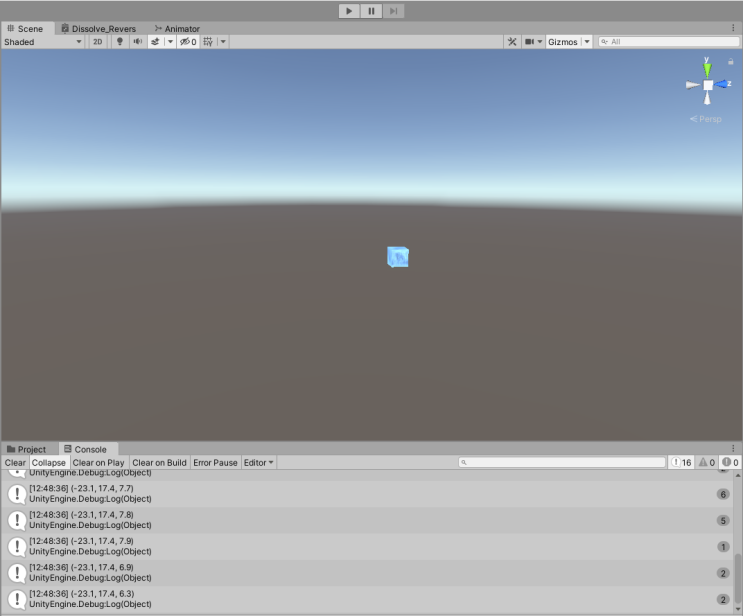
Task: Select the log entry (-23.1, 17.4, 6.3)
Action: click(366, 599)
